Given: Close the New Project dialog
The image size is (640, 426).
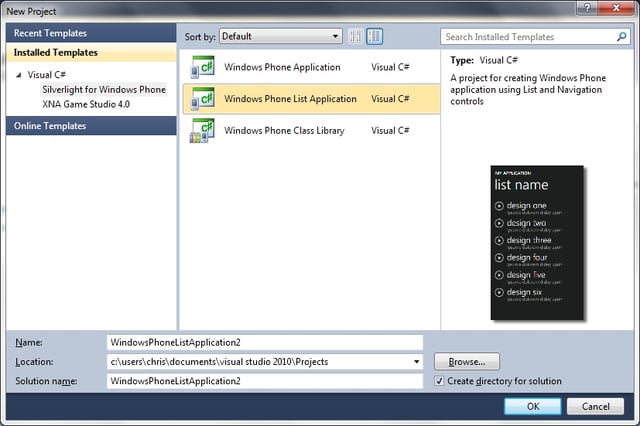Looking at the screenshot, I should (616, 7).
